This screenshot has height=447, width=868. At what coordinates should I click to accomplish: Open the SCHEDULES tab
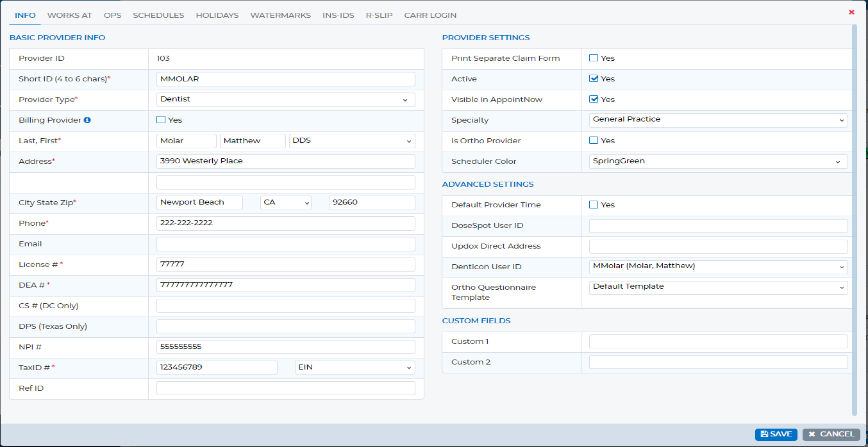coord(158,16)
